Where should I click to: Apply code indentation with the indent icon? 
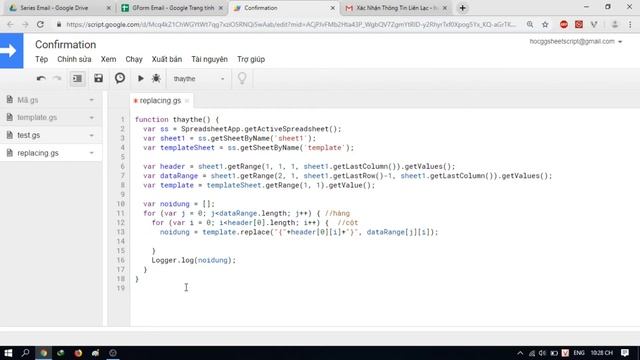[77, 78]
